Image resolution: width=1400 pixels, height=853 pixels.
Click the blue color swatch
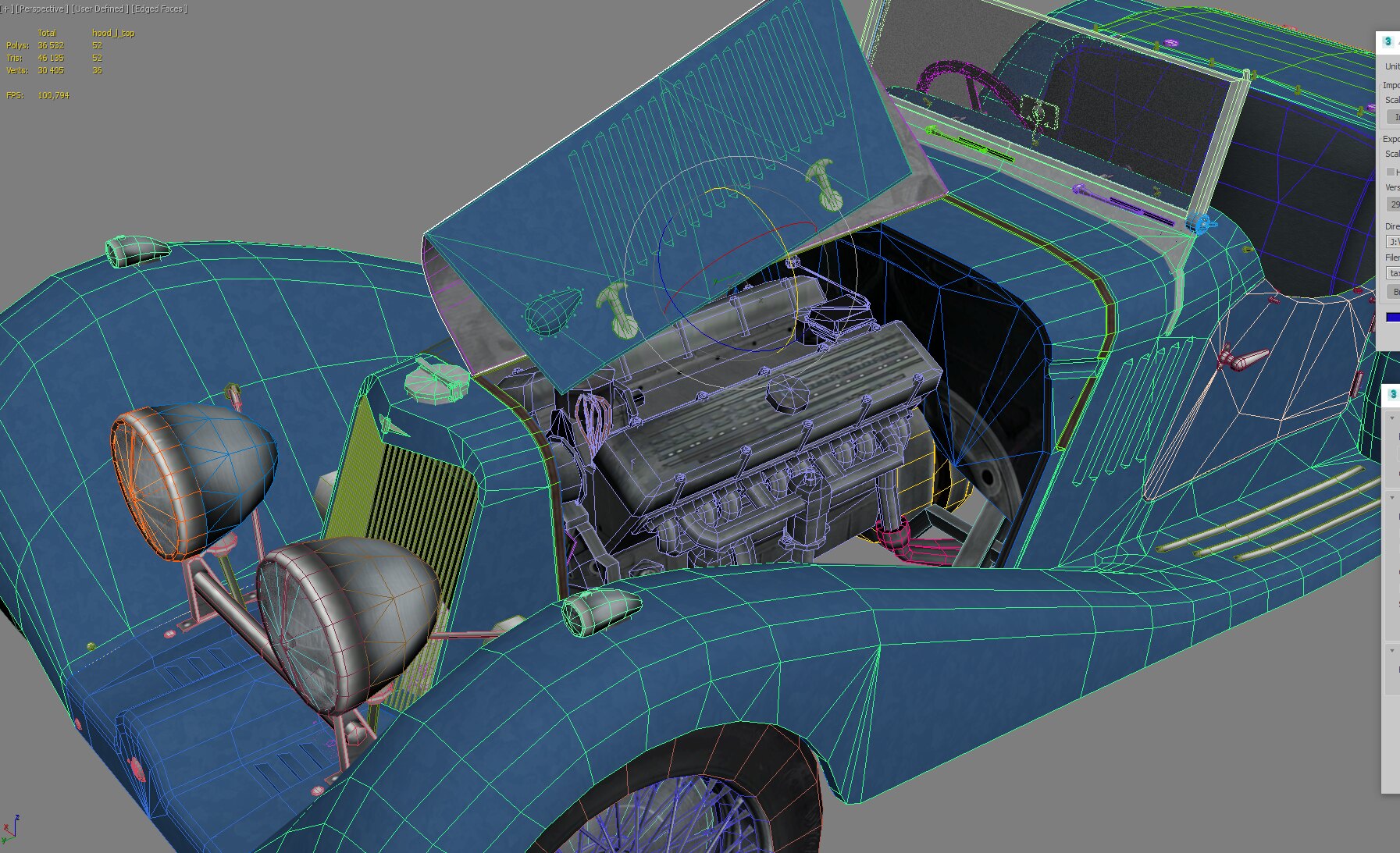(1392, 317)
